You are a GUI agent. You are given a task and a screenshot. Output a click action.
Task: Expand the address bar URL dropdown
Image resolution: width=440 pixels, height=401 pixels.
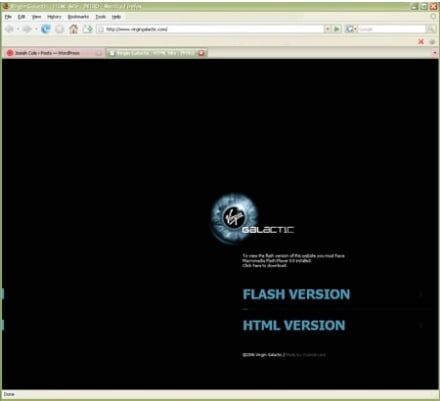328,29
